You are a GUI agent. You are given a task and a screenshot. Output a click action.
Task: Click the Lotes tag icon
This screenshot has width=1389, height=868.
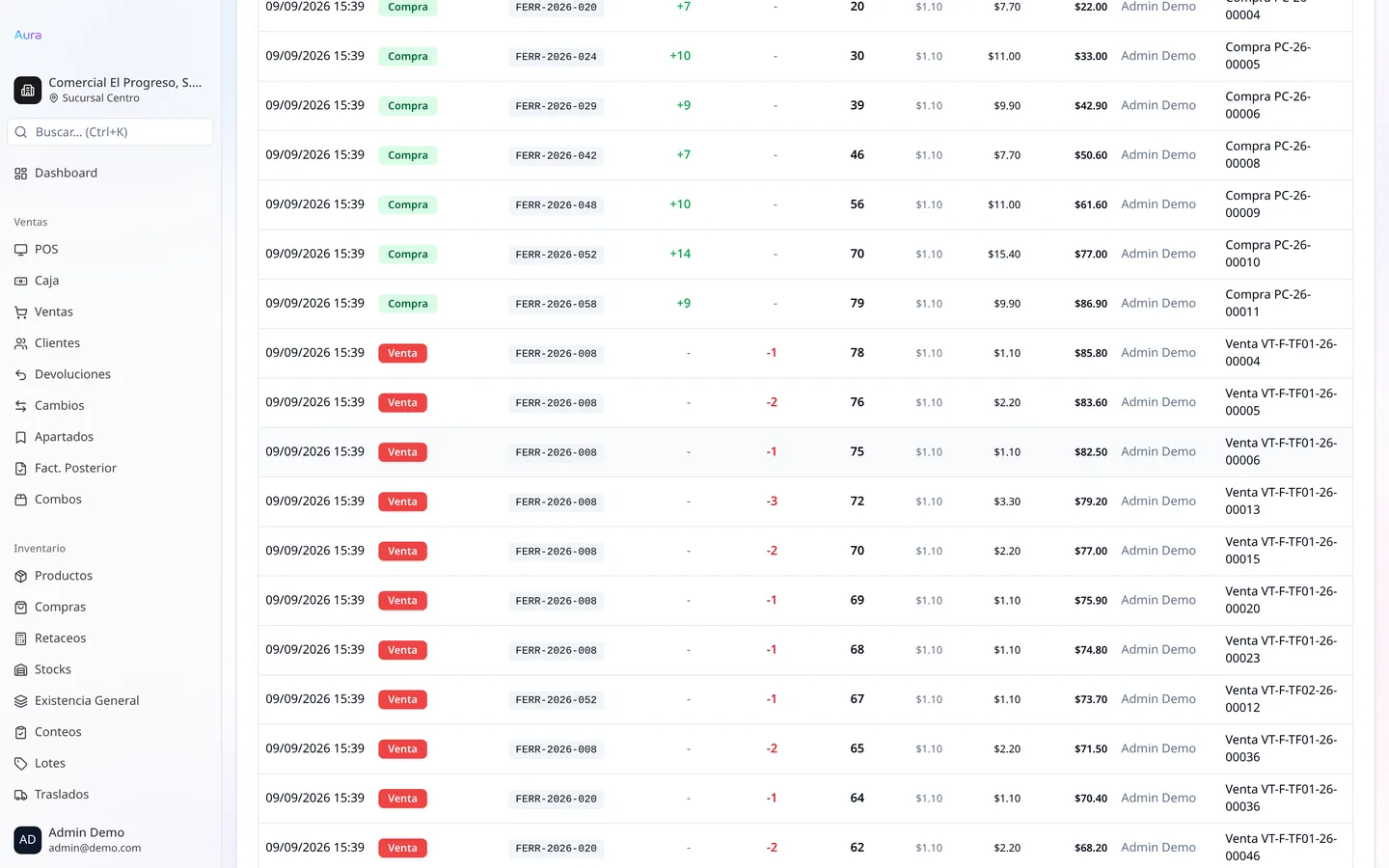(21, 764)
